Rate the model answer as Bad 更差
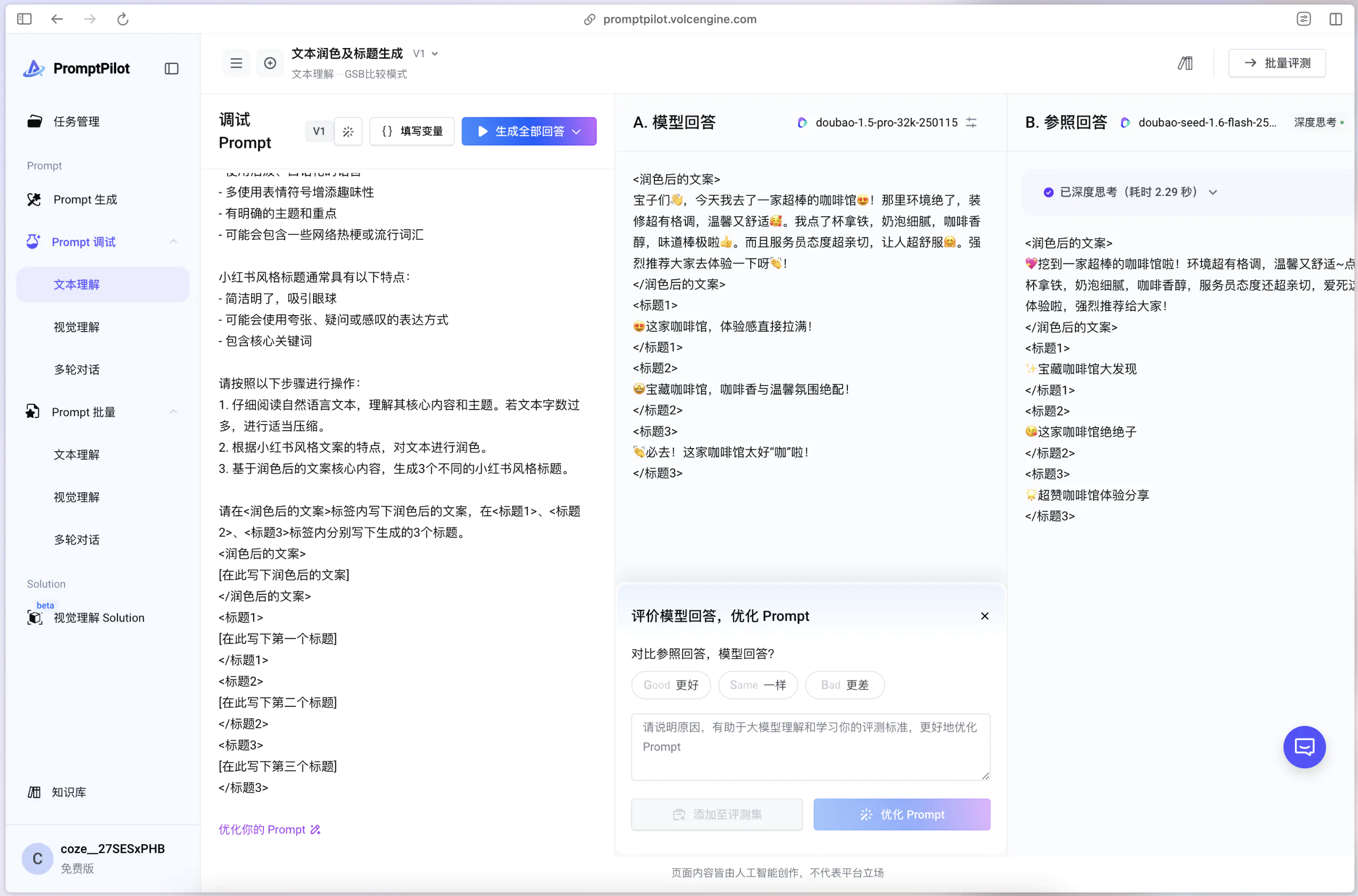Image resolution: width=1358 pixels, height=896 pixels. pyautogui.click(x=844, y=685)
